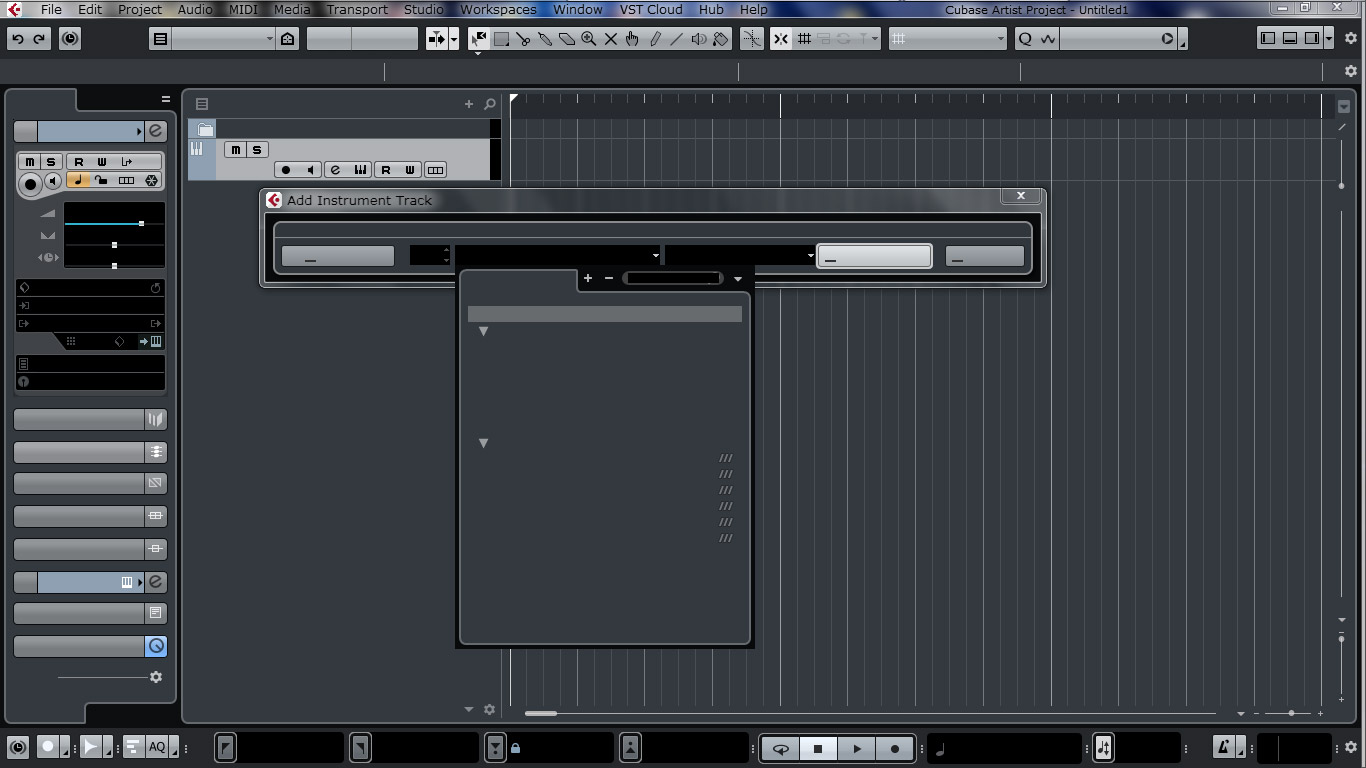Mute the instrument track in track list
The height and width of the screenshot is (768, 1366).
[x=235, y=150]
